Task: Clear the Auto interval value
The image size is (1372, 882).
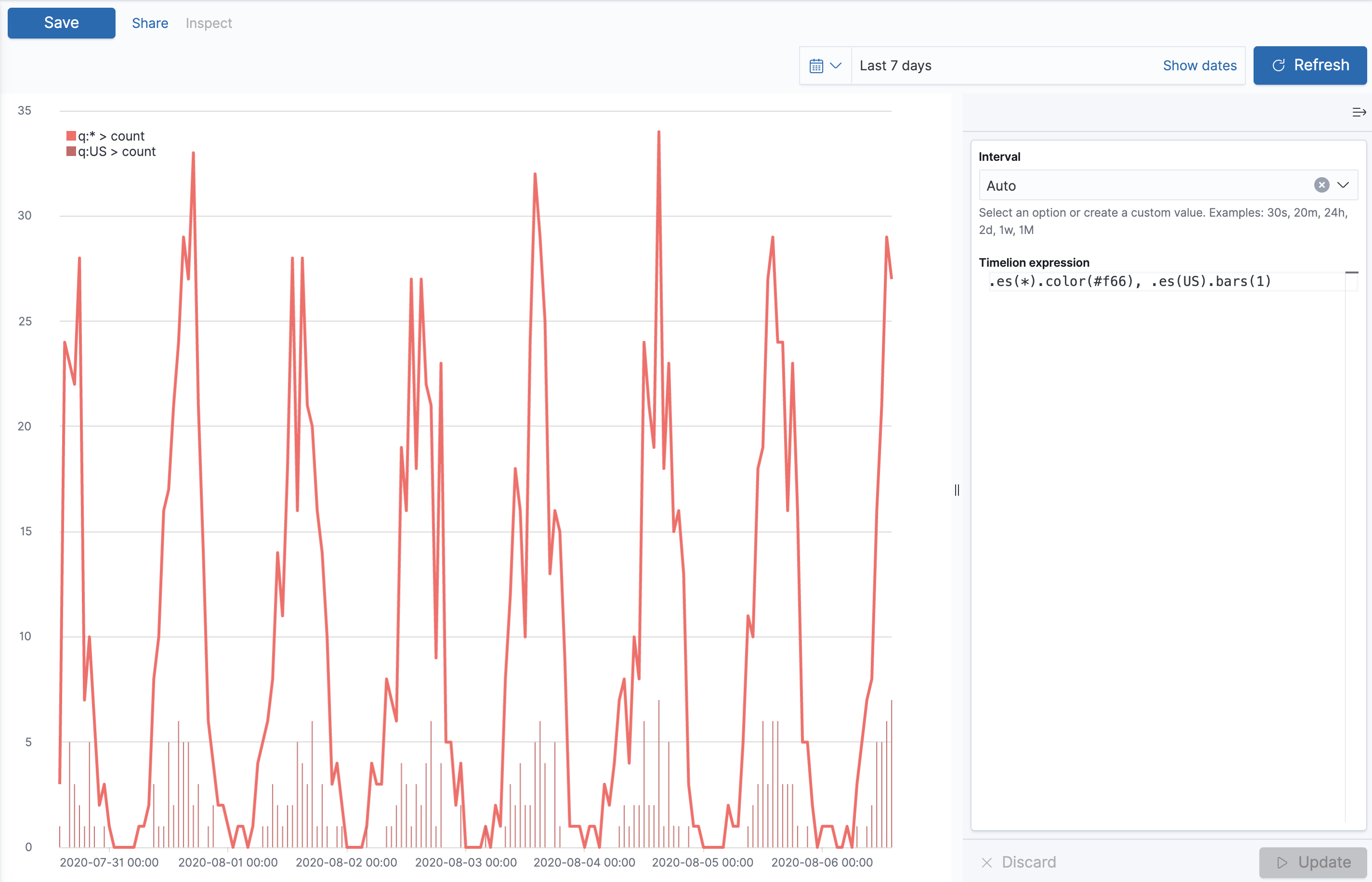Action: [1321, 185]
